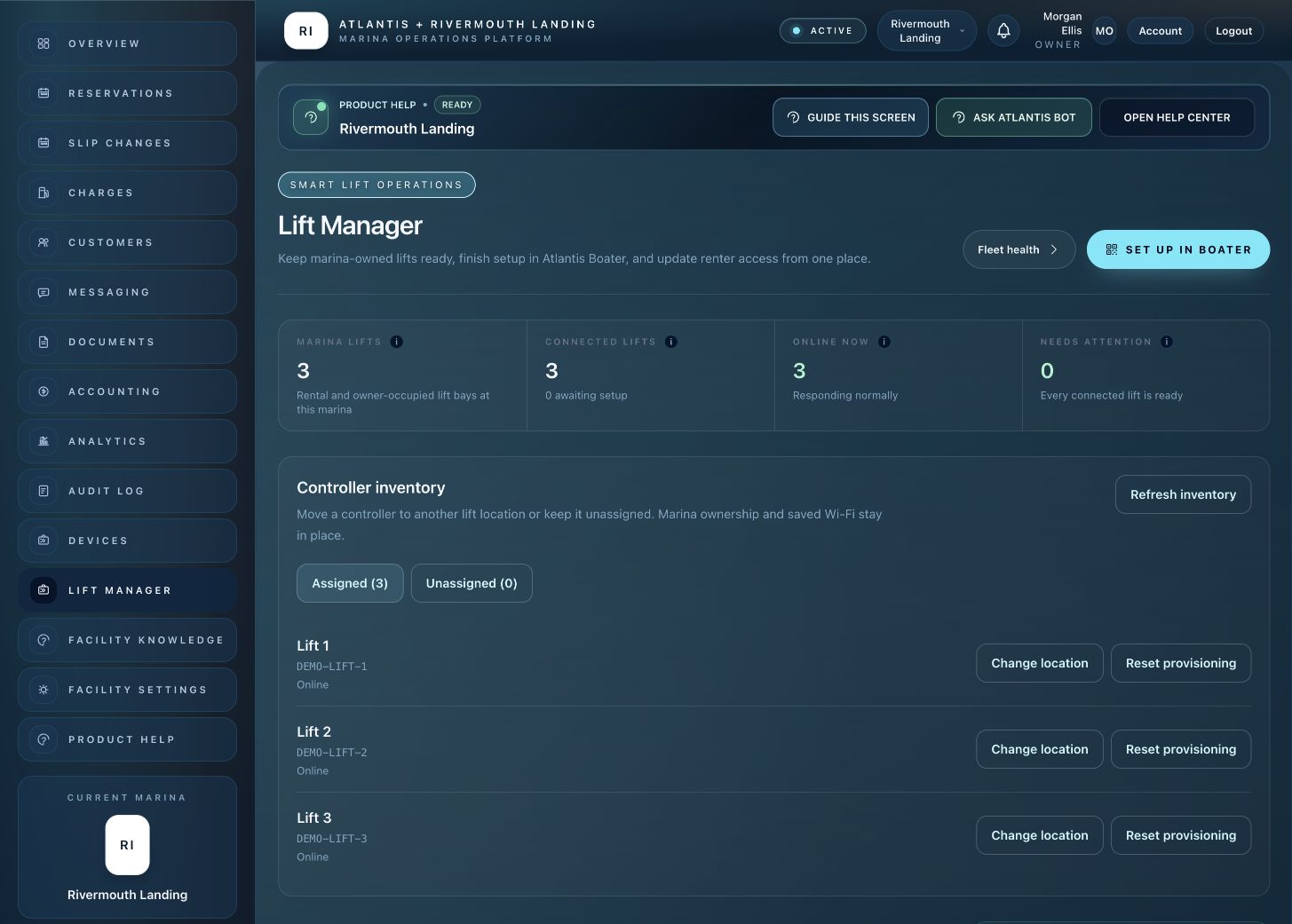The height and width of the screenshot is (924, 1292).
Task: Open the Overview sidebar icon
Action: [x=44, y=43]
